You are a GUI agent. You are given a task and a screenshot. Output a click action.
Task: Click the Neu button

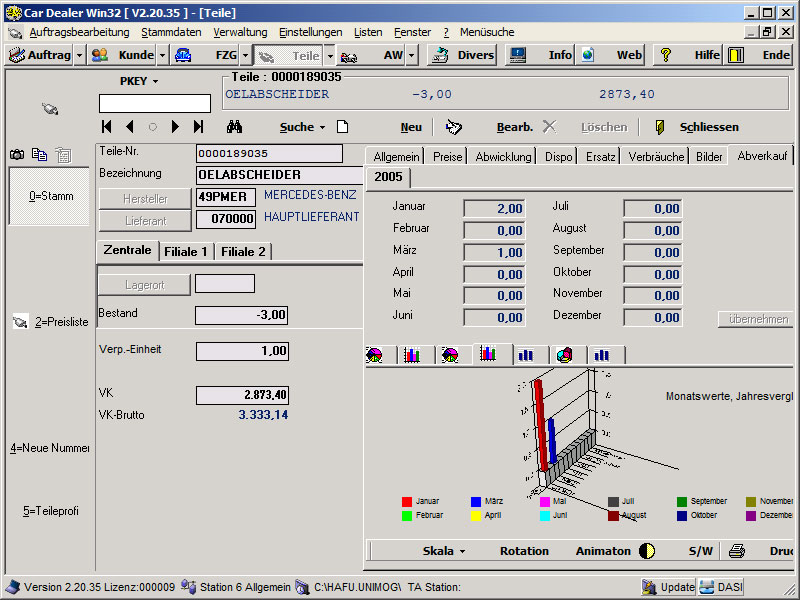pyautogui.click(x=411, y=127)
